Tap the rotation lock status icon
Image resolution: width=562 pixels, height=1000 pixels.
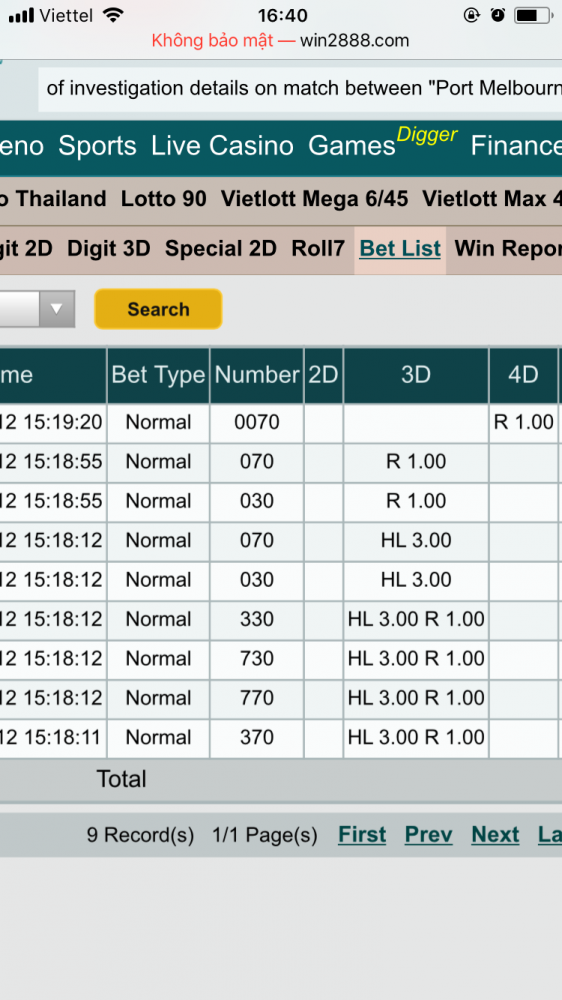(x=471, y=15)
